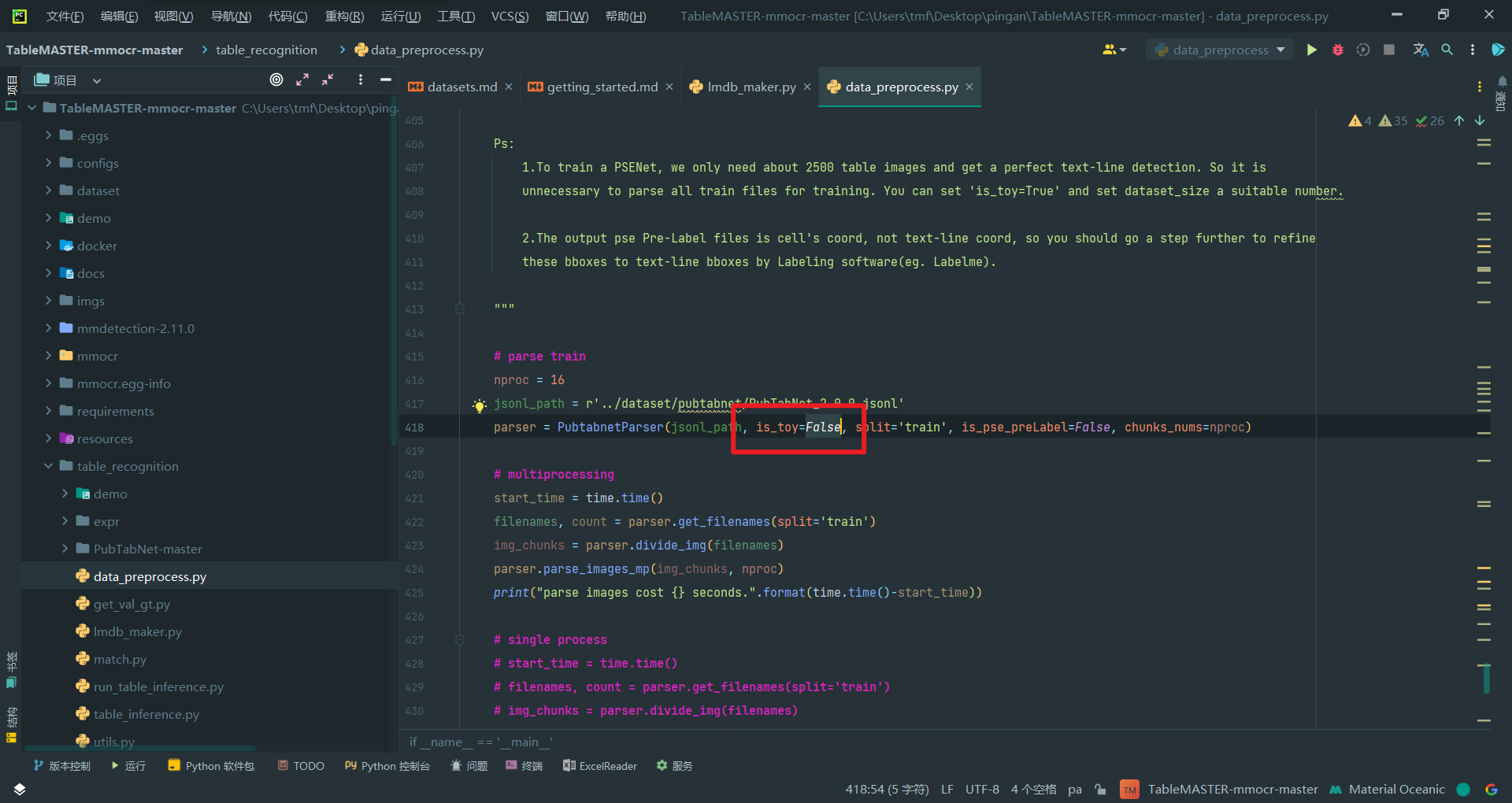The width and height of the screenshot is (1512, 803).
Task: Click the Stop square button
Action: tap(1389, 50)
